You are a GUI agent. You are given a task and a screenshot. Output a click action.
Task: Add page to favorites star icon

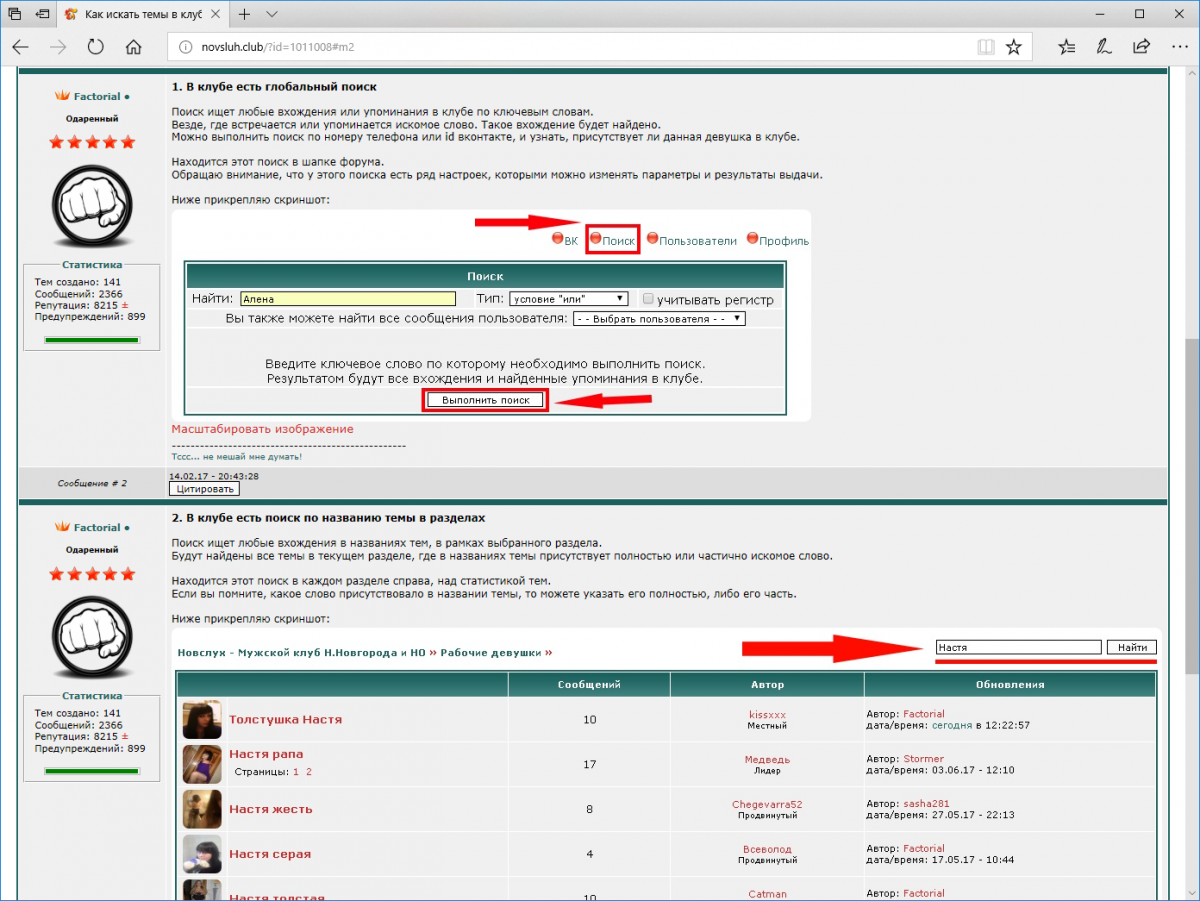pyautogui.click(x=1014, y=47)
